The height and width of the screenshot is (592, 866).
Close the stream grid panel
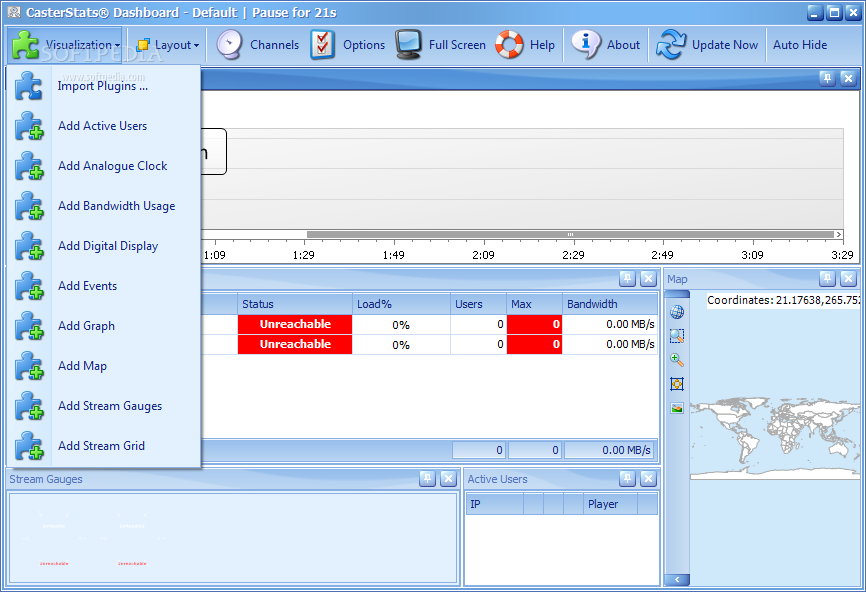tap(648, 279)
